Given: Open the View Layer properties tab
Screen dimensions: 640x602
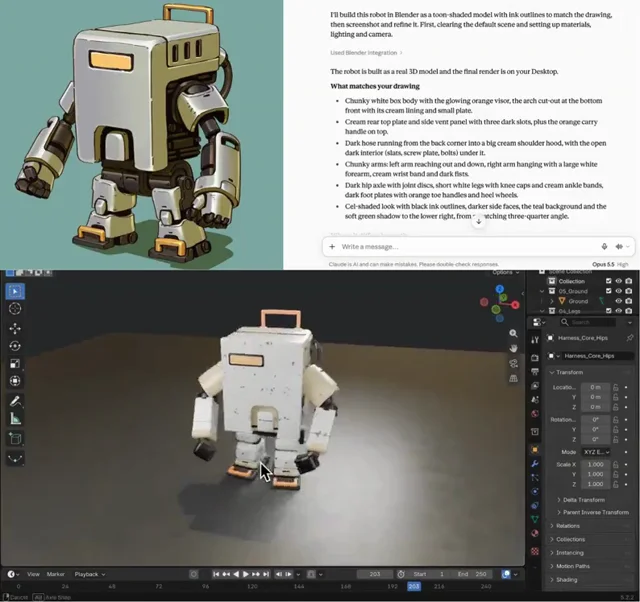Looking at the screenshot, I should tap(535, 386).
